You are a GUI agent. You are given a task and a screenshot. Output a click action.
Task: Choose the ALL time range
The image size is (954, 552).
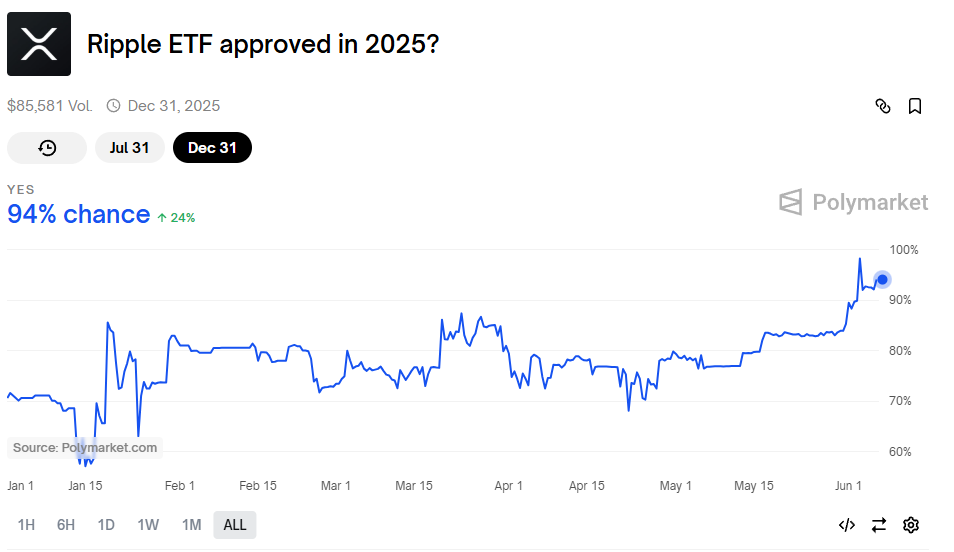click(x=234, y=525)
